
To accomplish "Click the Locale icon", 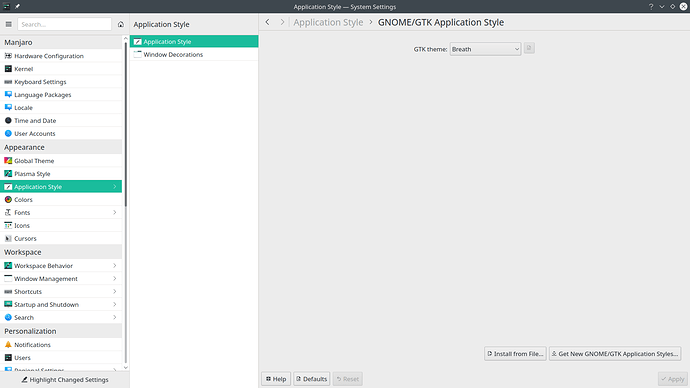I will point(8,107).
